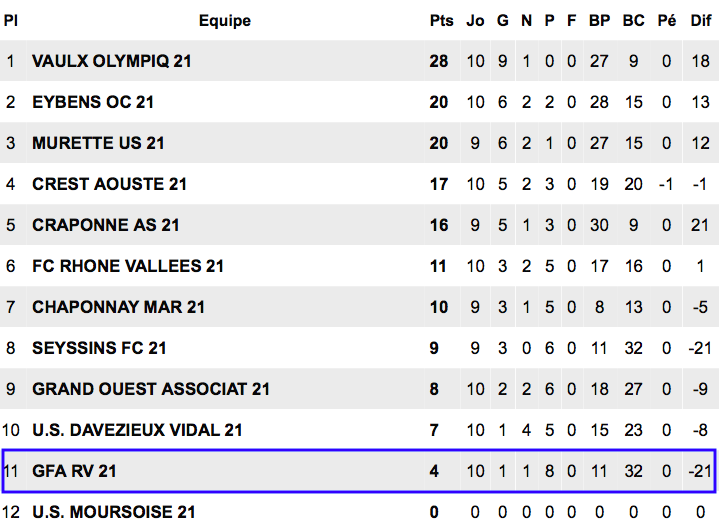Click the Pl rank column header

11,21
